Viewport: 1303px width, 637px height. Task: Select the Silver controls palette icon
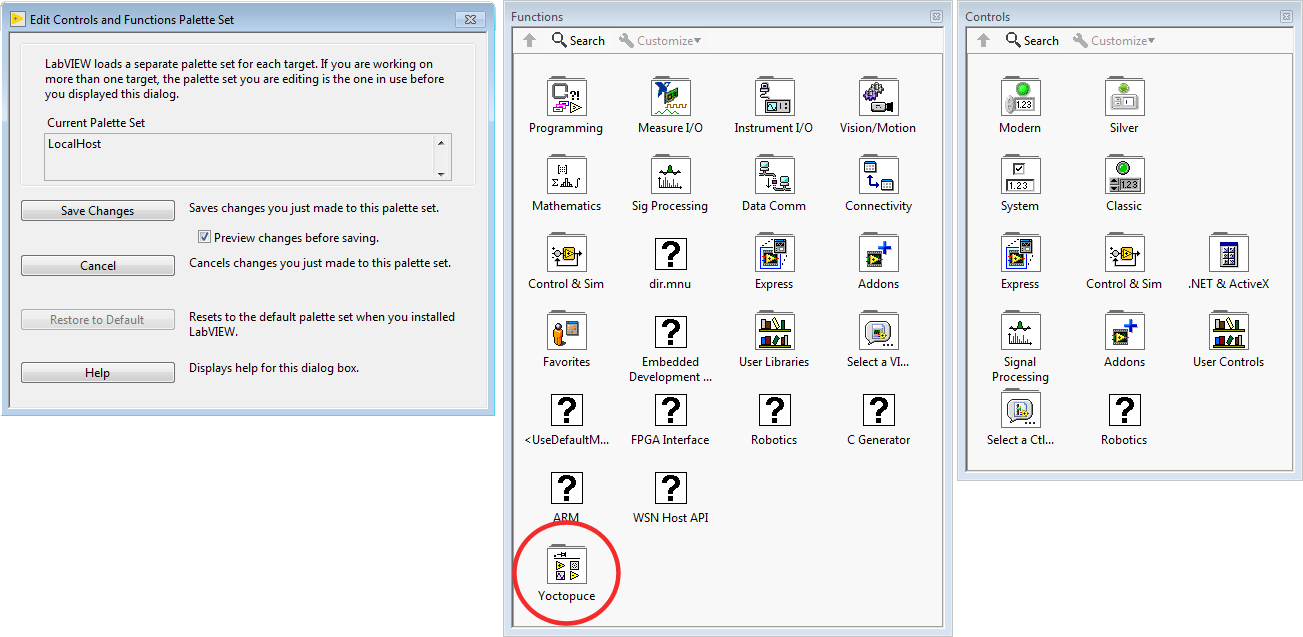(1124, 98)
